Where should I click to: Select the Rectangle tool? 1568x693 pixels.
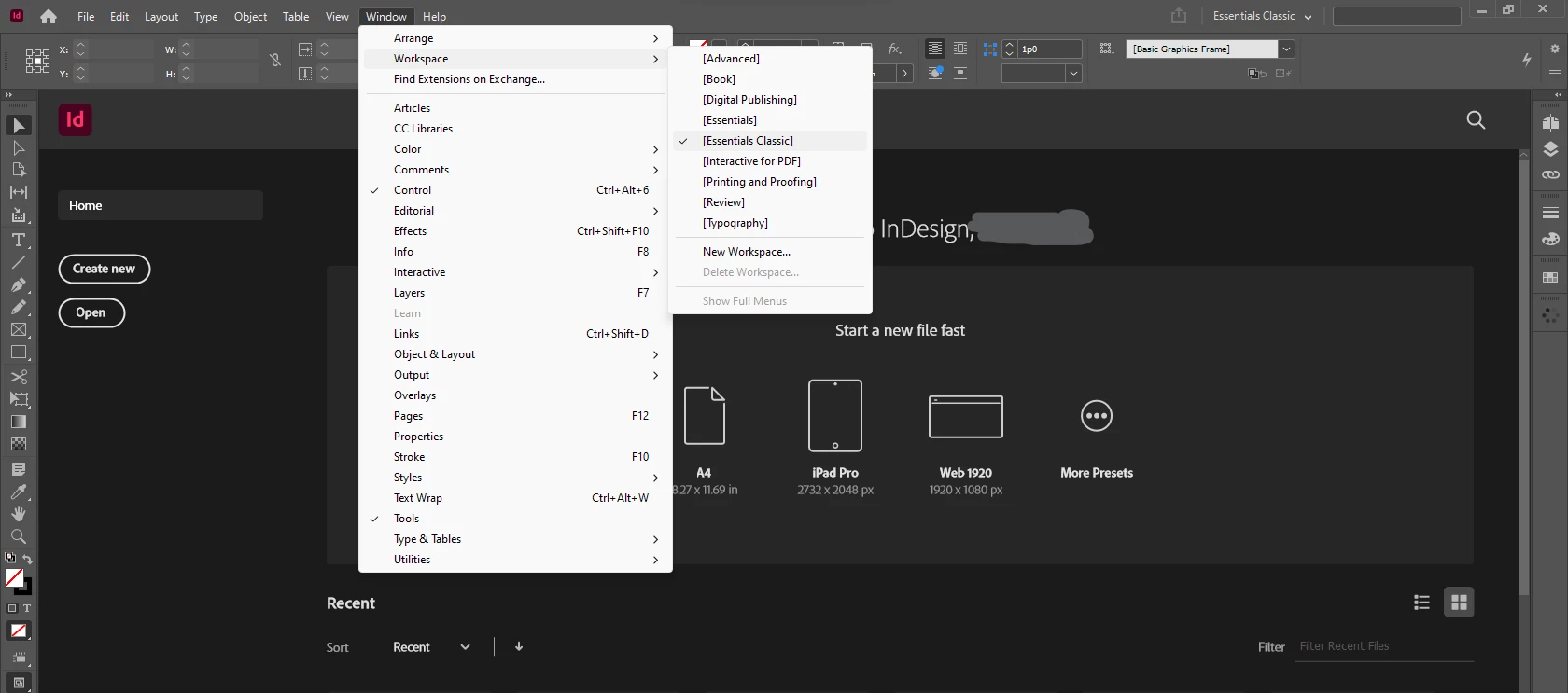coord(18,353)
